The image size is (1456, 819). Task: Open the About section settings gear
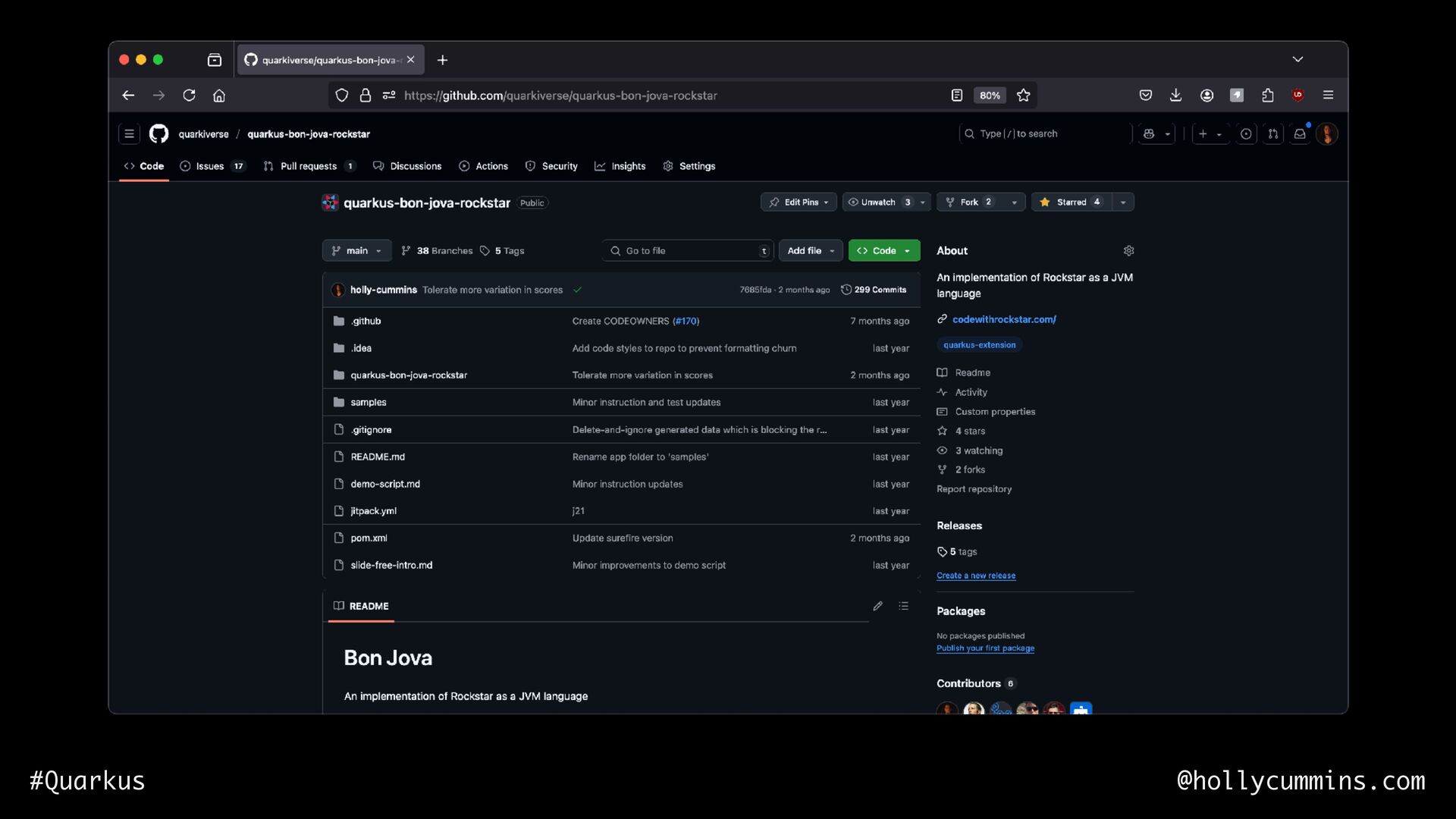tap(1128, 251)
